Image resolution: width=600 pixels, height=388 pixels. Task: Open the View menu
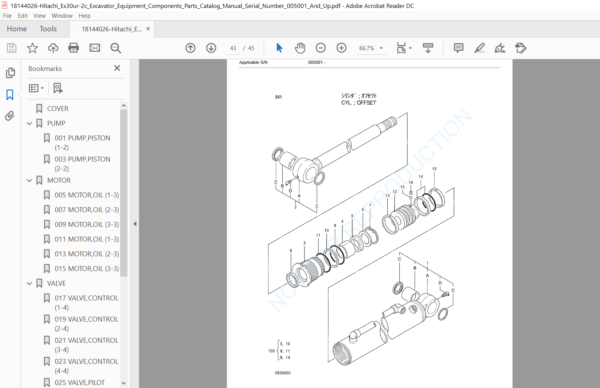[39, 16]
